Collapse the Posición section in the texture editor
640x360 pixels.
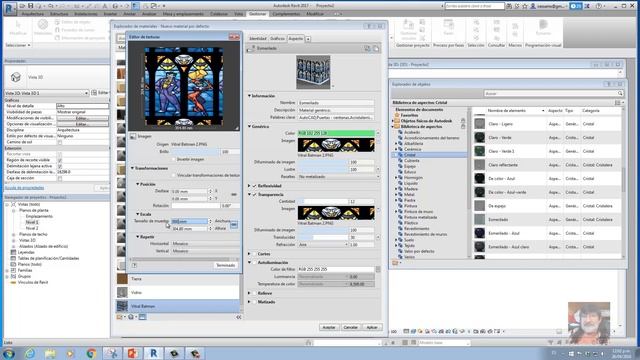click(138, 184)
